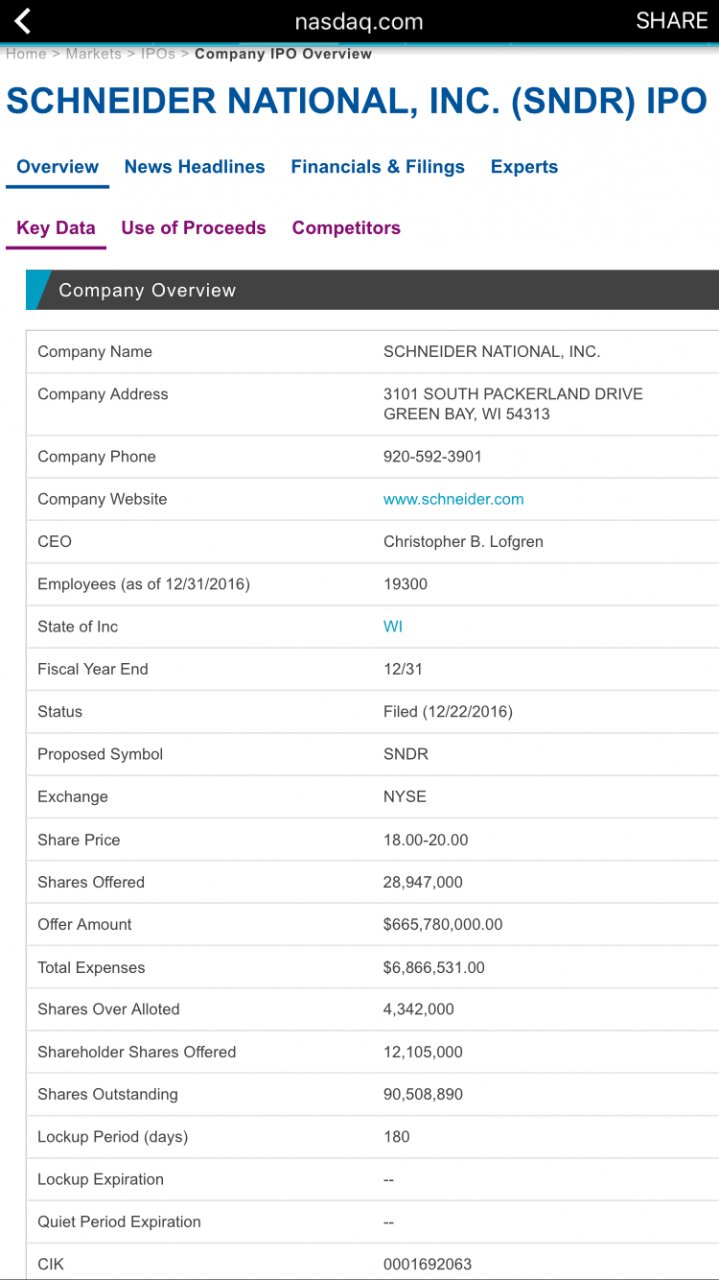This screenshot has height=1280, width=719.
Task: Tap the status Filed (12/22/2016)
Action: (448, 712)
